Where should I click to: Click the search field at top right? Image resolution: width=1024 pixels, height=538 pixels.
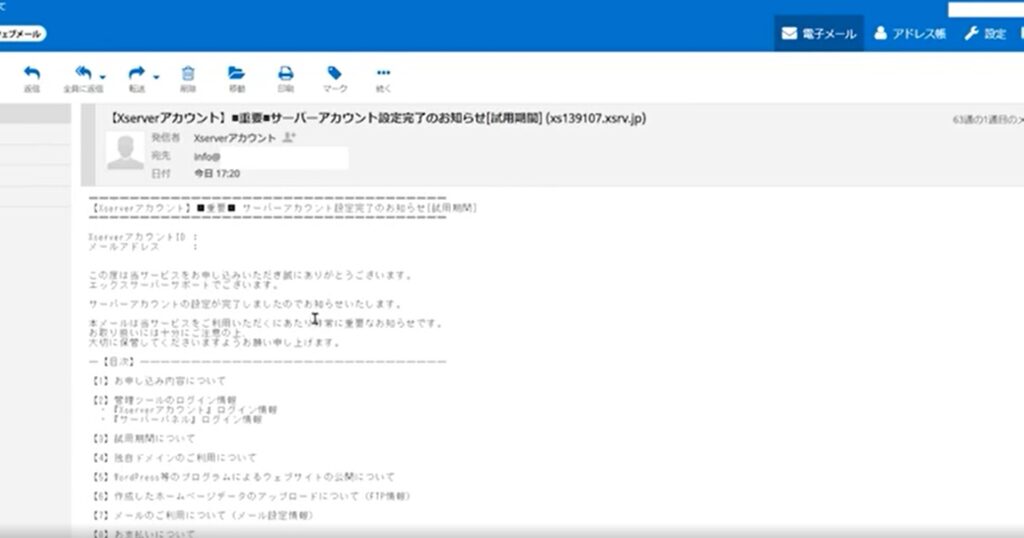coord(986,9)
